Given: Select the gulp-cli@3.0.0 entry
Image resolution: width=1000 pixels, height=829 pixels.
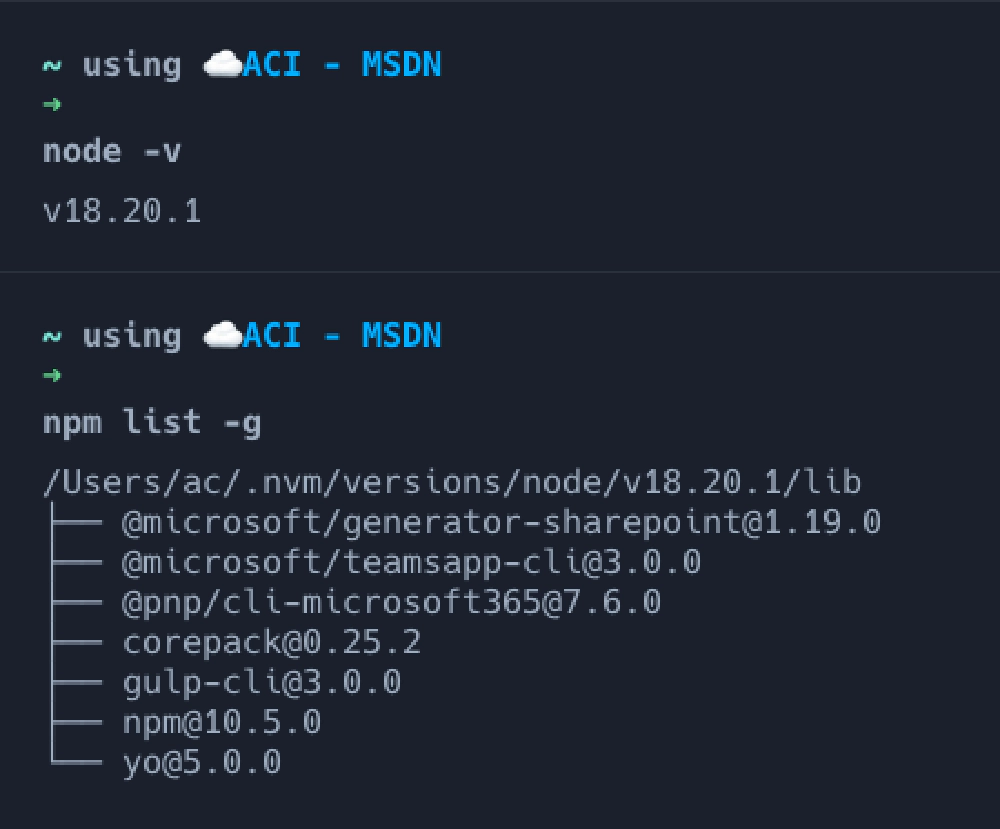Looking at the screenshot, I should point(261,682).
